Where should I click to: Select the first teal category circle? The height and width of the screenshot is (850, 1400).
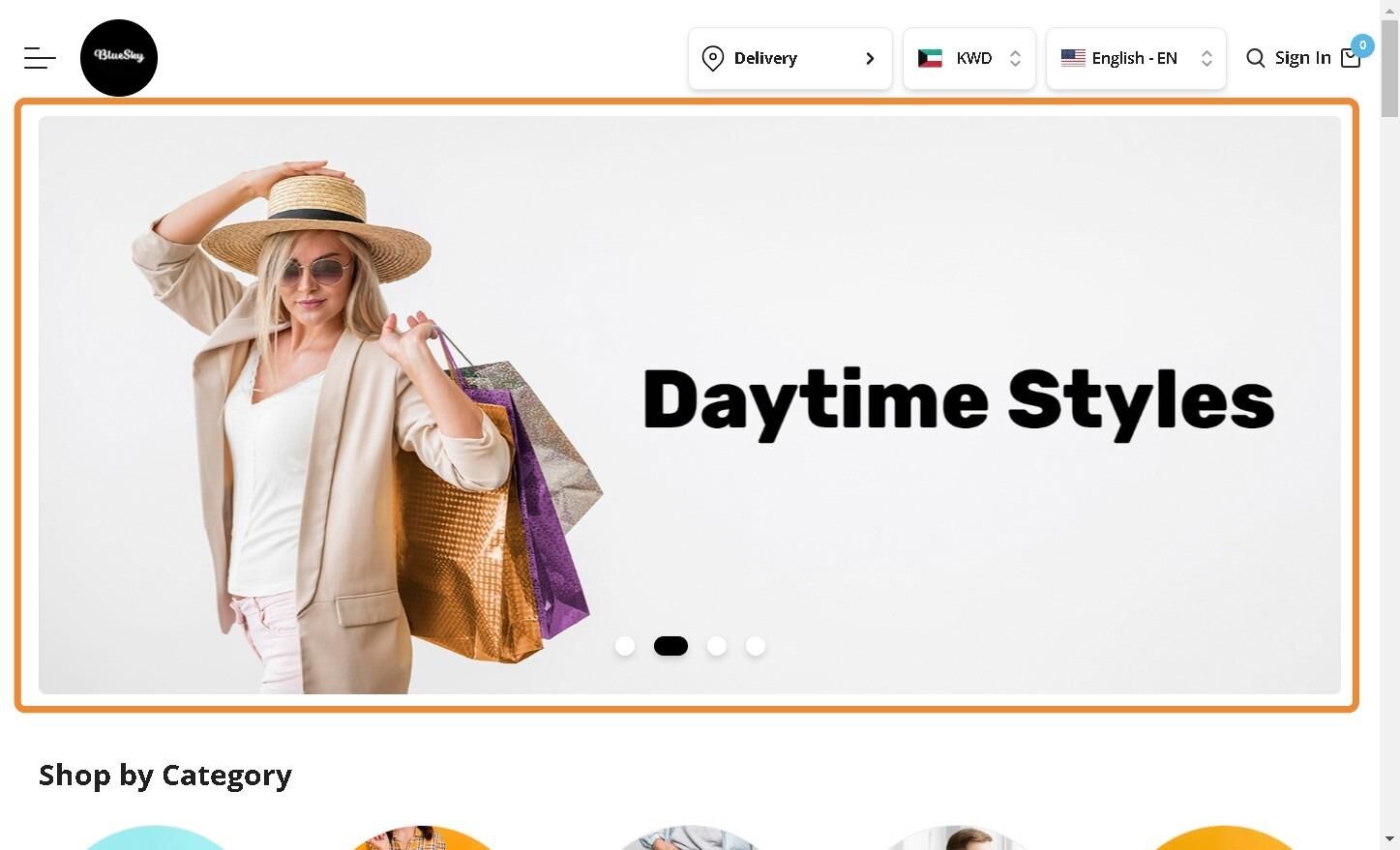[x=155, y=837]
